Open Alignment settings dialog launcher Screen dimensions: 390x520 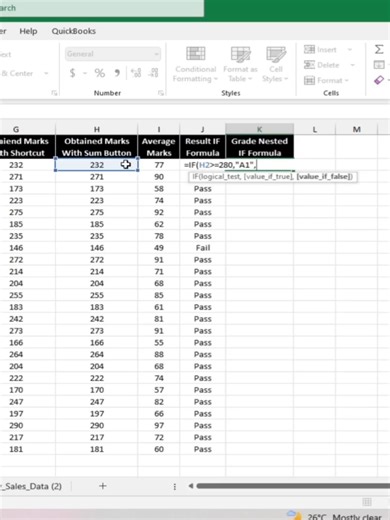[x=54, y=93]
